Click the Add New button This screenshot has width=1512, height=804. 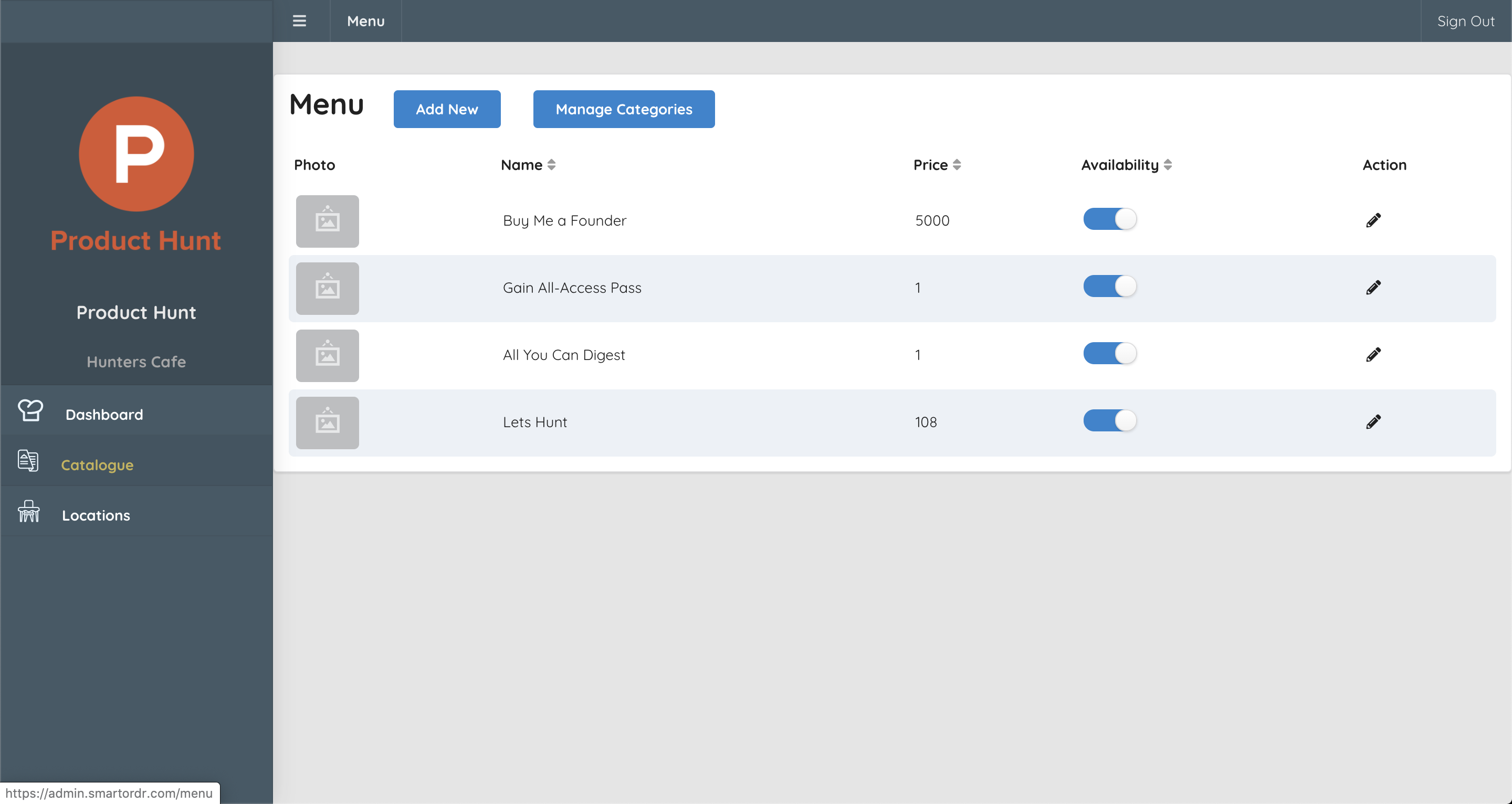pyautogui.click(x=447, y=109)
